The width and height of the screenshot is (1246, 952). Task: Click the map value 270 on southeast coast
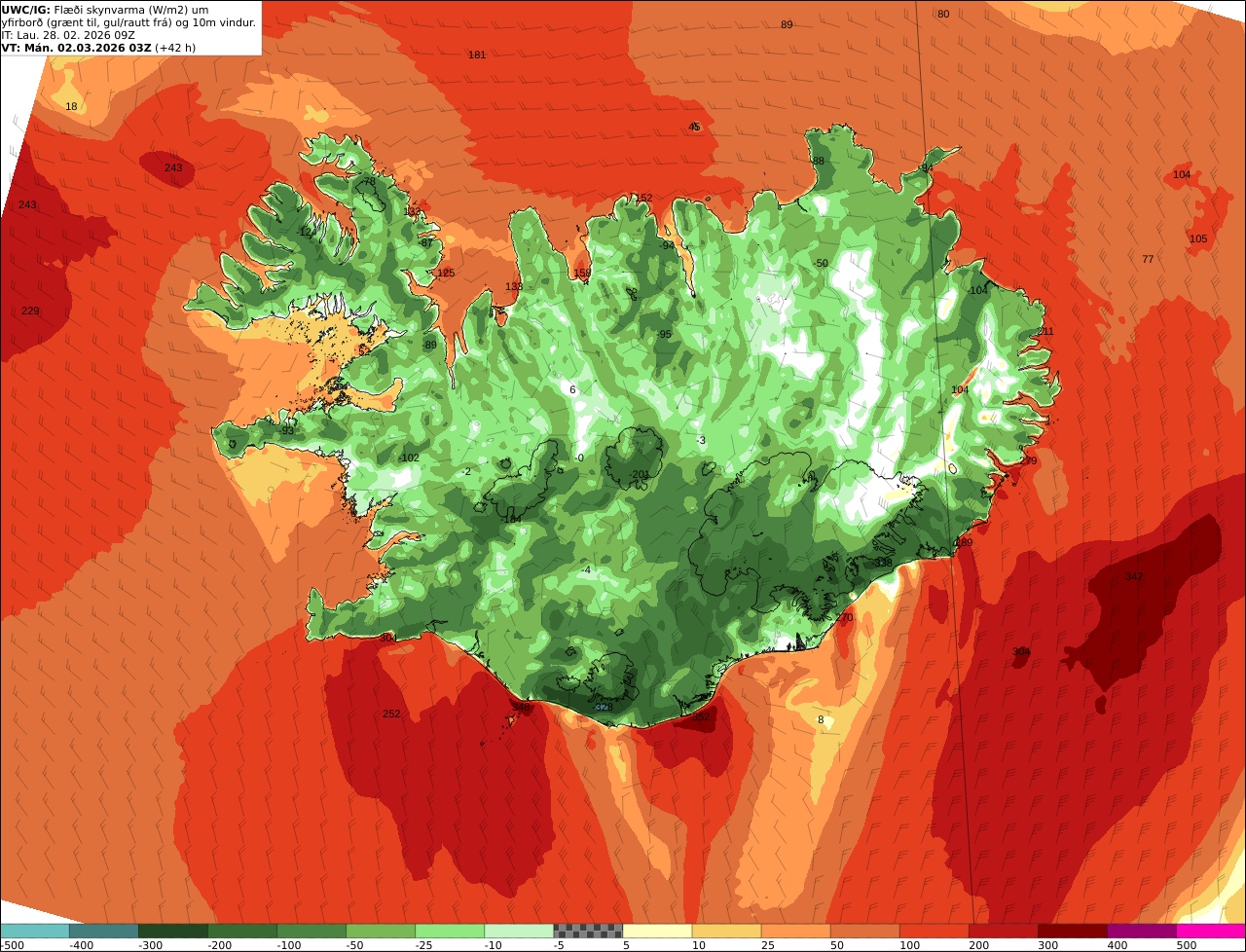tap(844, 618)
